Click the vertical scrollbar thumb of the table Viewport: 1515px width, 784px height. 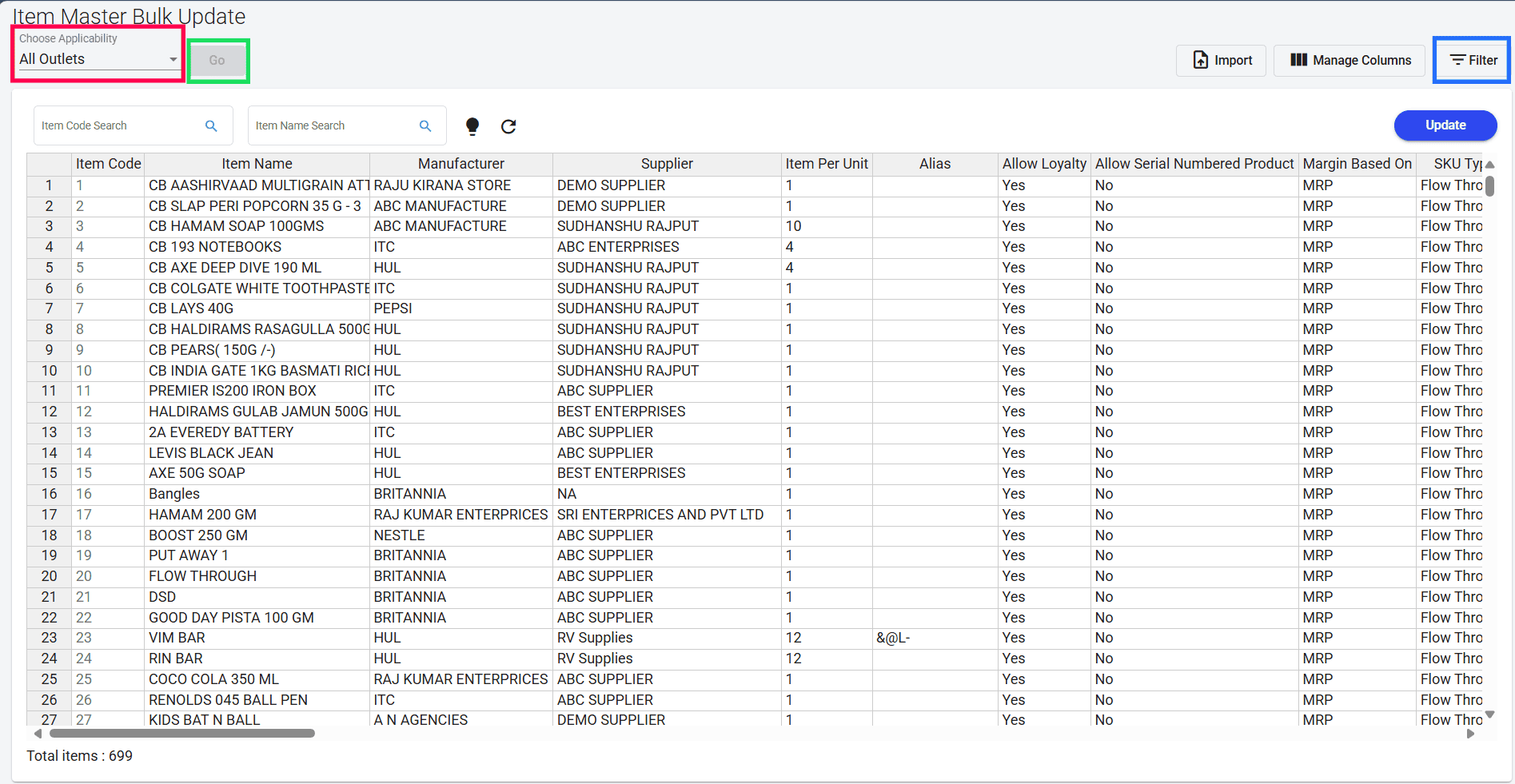pos(1490,185)
